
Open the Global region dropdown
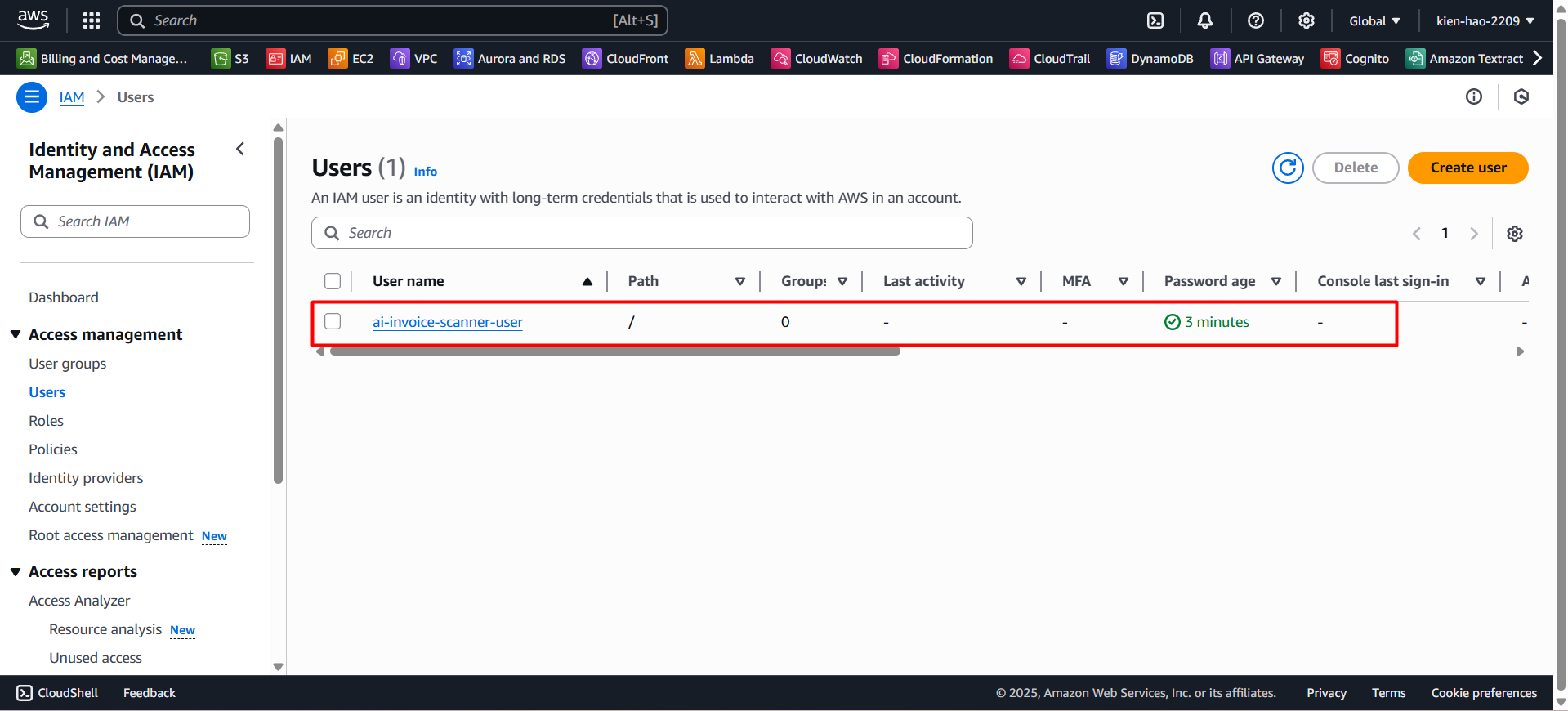(1374, 20)
